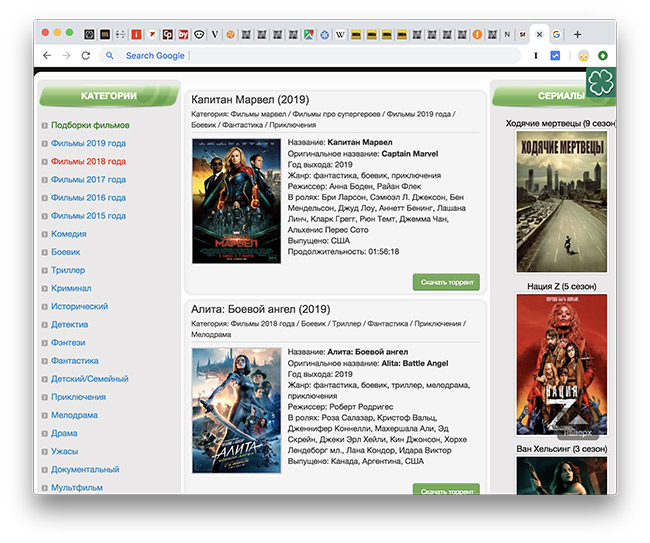
Task: Open the 'Триллер' sidebar category
Action: tap(68, 270)
